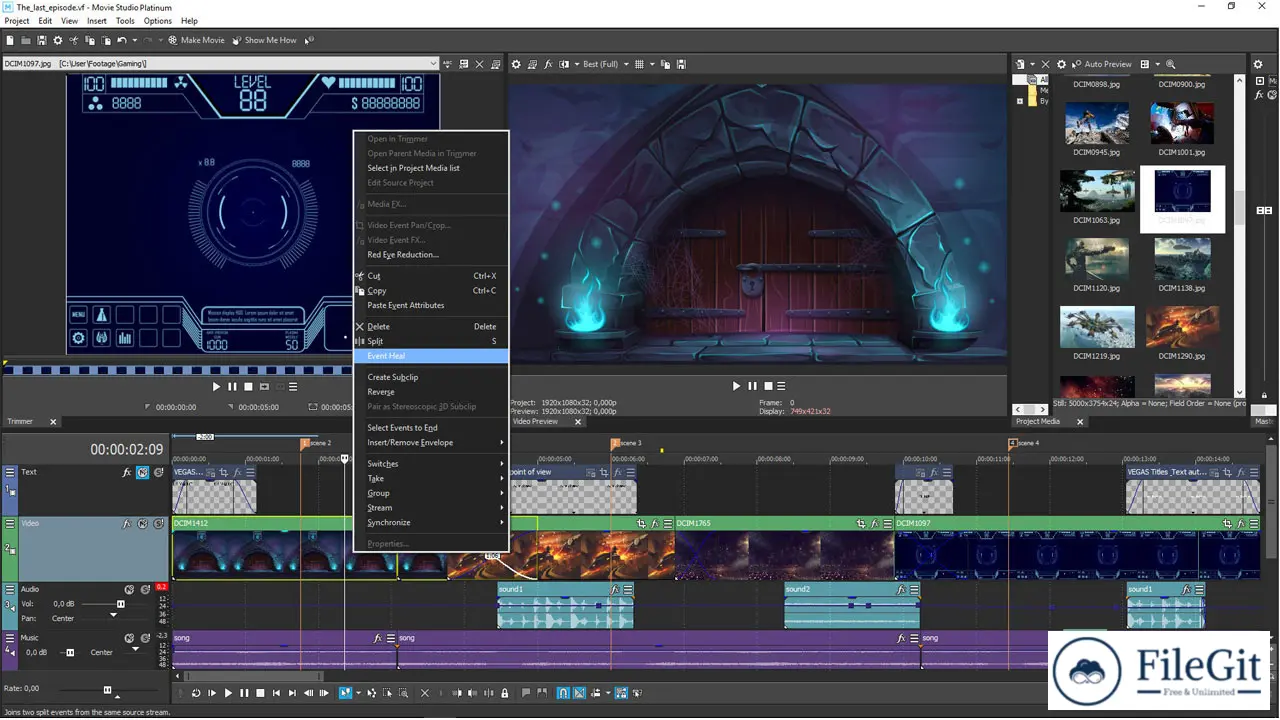The height and width of the screenshot is (720, 1280).
Task: Pause playback in timeline transport bar
Action: tap(244, 693)
